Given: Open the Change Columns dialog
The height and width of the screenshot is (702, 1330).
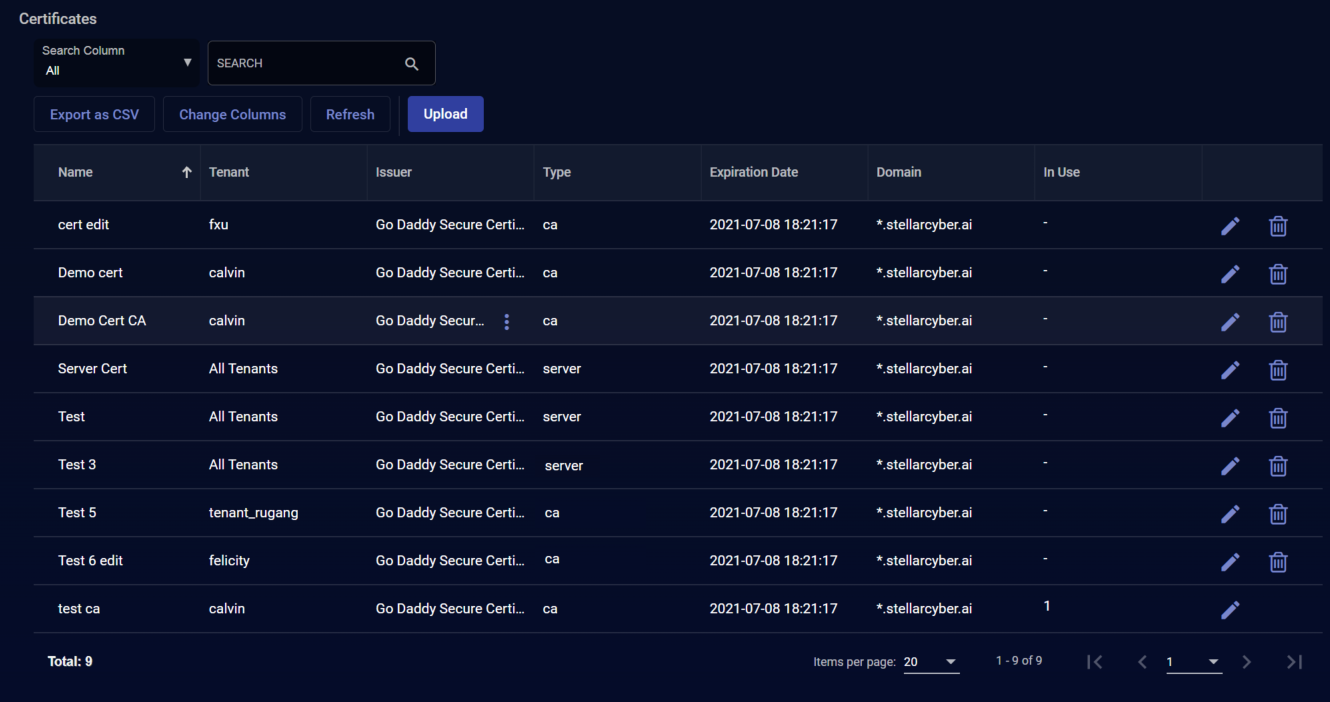Looking at the screenshot, I should (x=232, y=114).
